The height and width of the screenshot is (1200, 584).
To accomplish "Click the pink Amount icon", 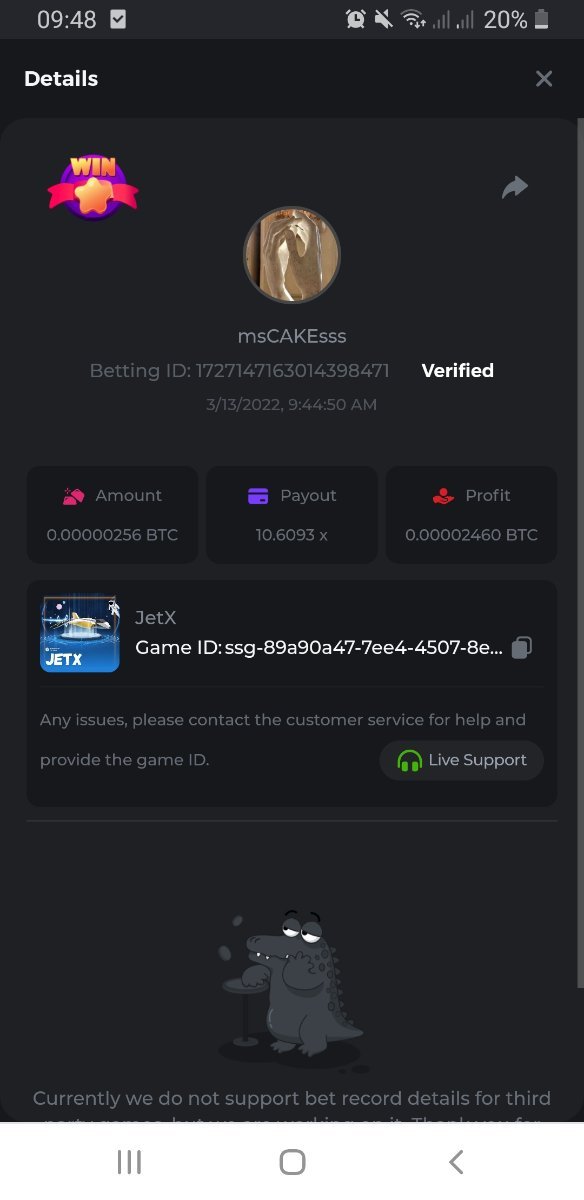I will tap(73, 496).
